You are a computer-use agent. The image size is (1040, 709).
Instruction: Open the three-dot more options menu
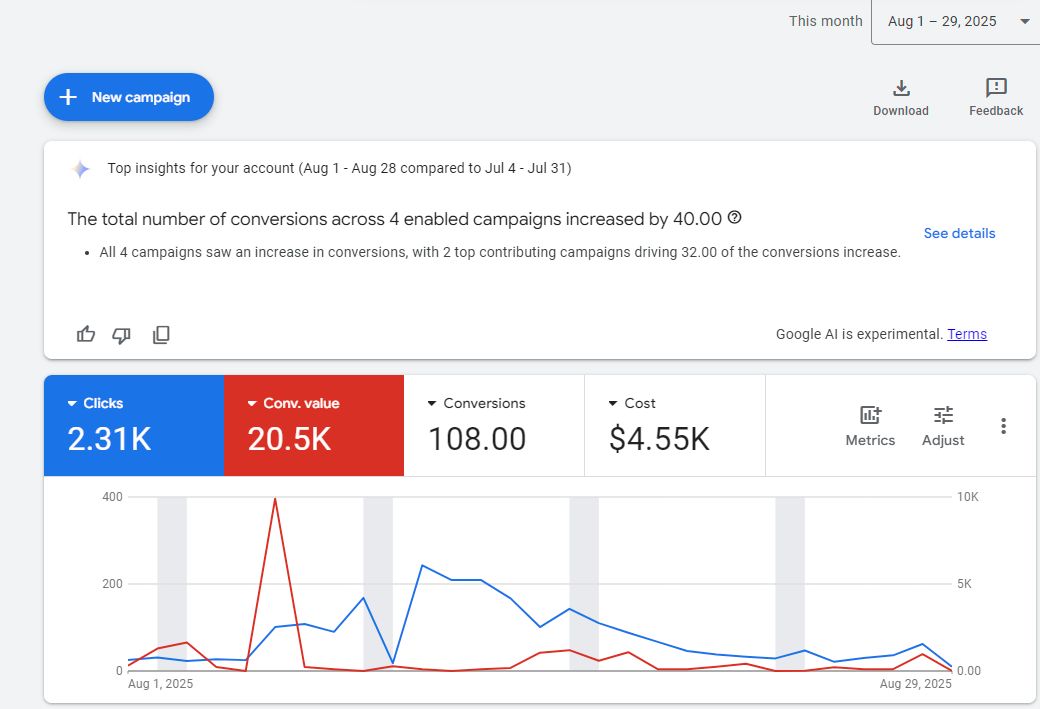pyautogui.click(x=1003, y=426)
